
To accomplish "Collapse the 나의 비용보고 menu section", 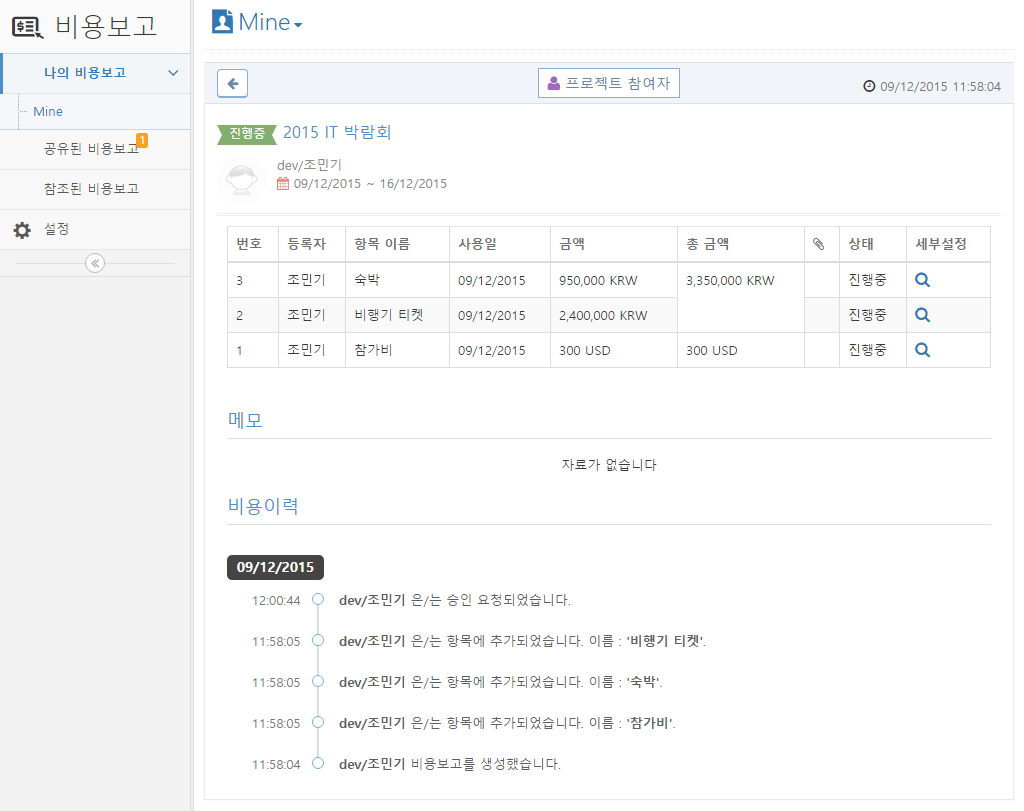I will point(173,73).
